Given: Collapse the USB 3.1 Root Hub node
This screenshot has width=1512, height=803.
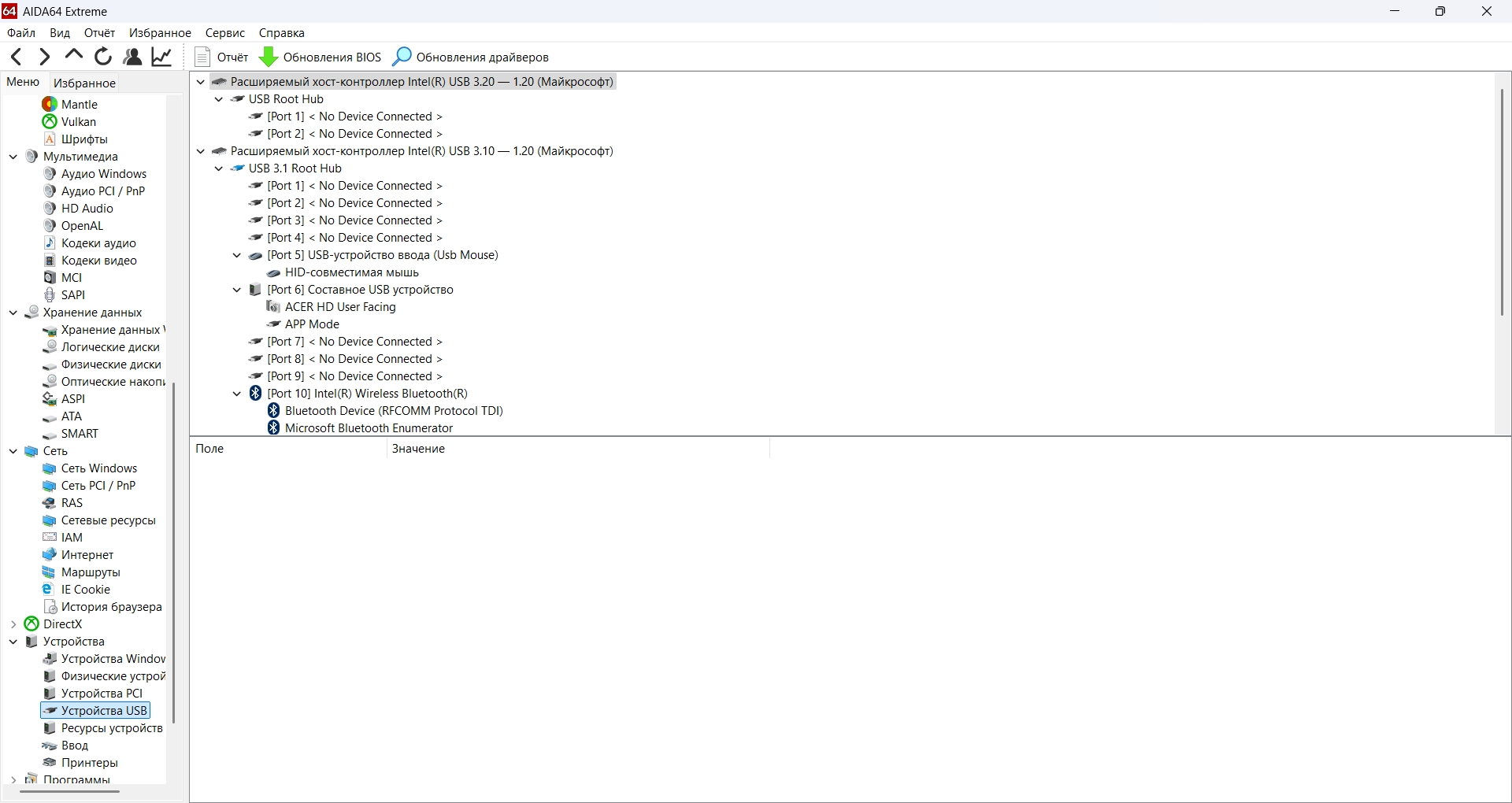Looking at the screenshot, I should 219,168.
